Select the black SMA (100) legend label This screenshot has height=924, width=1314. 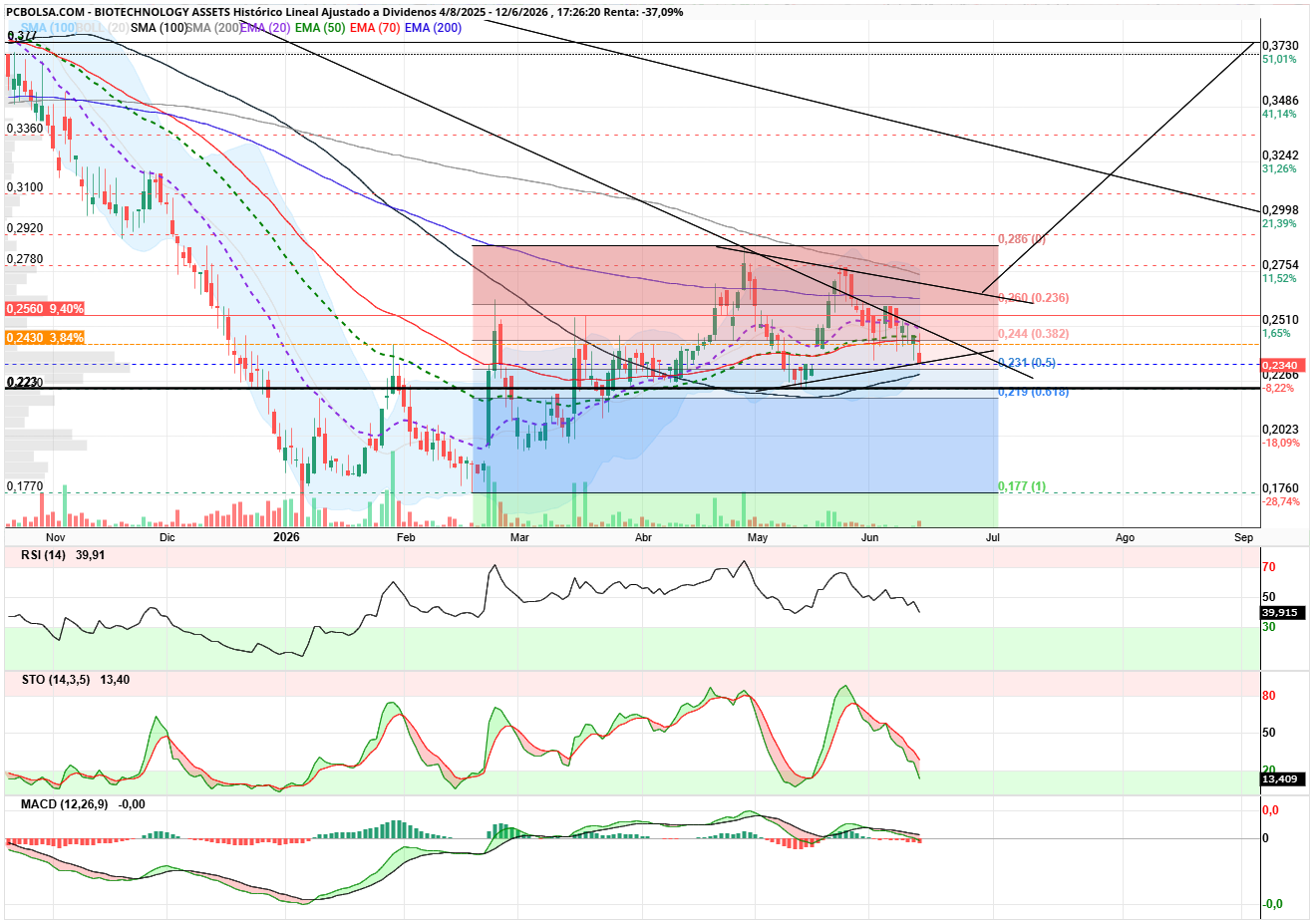pos(159,28)
